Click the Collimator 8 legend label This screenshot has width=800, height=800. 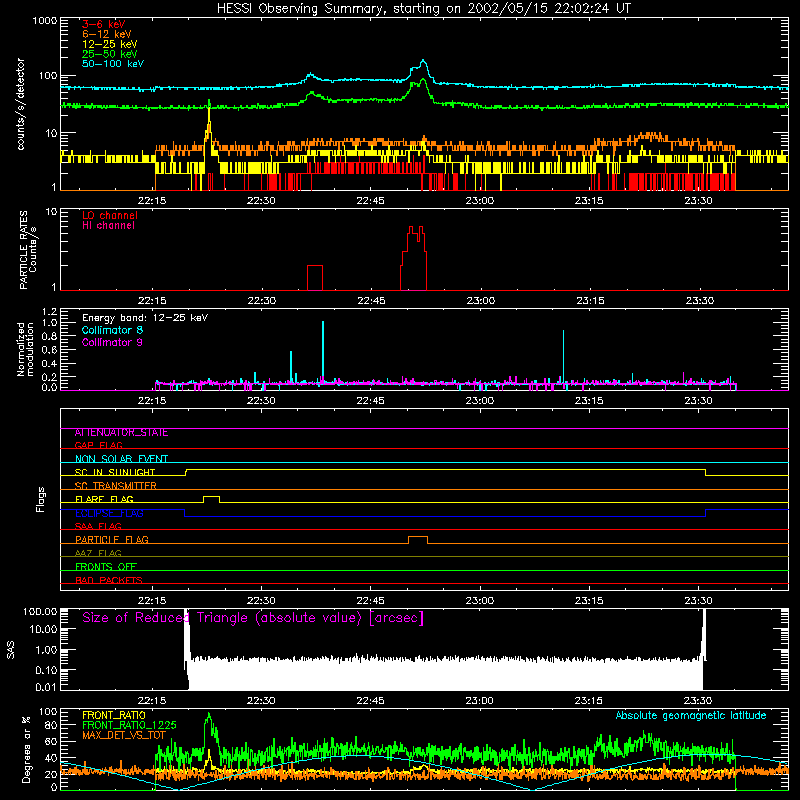pyautogui.click(x=112, y=330)
